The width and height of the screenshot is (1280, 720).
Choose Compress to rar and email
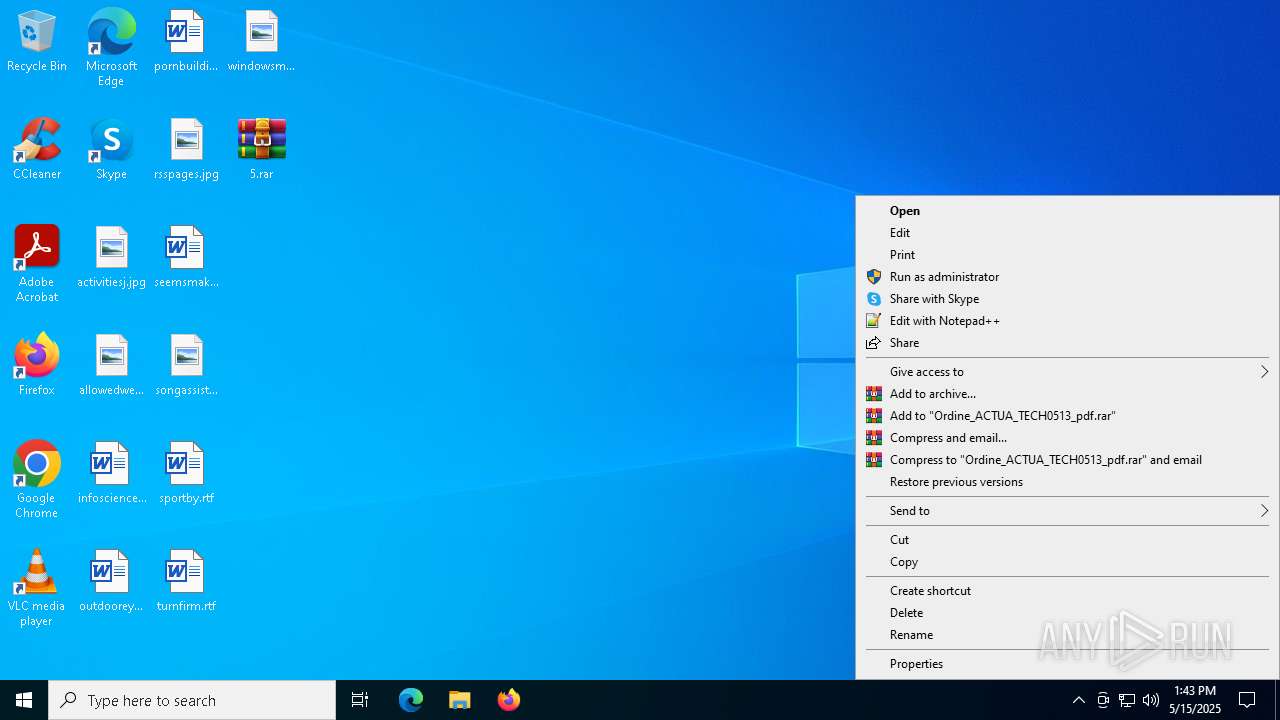1067,460
